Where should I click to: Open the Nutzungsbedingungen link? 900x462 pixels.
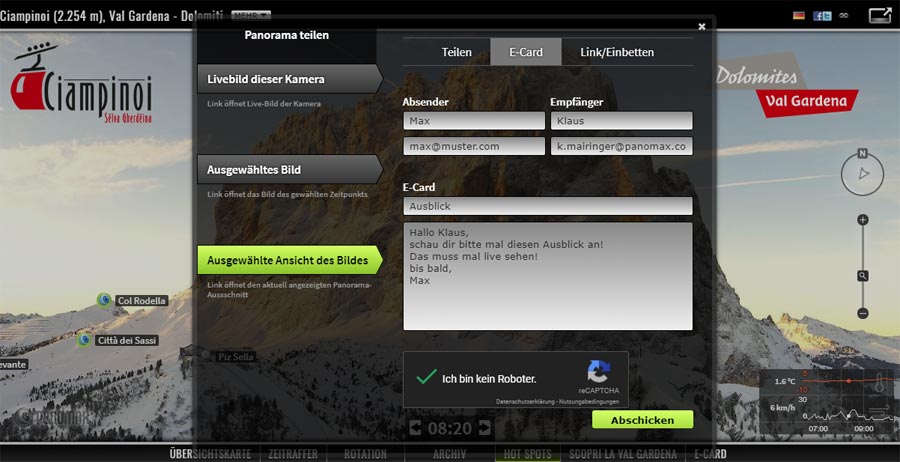tap(587, 402)
